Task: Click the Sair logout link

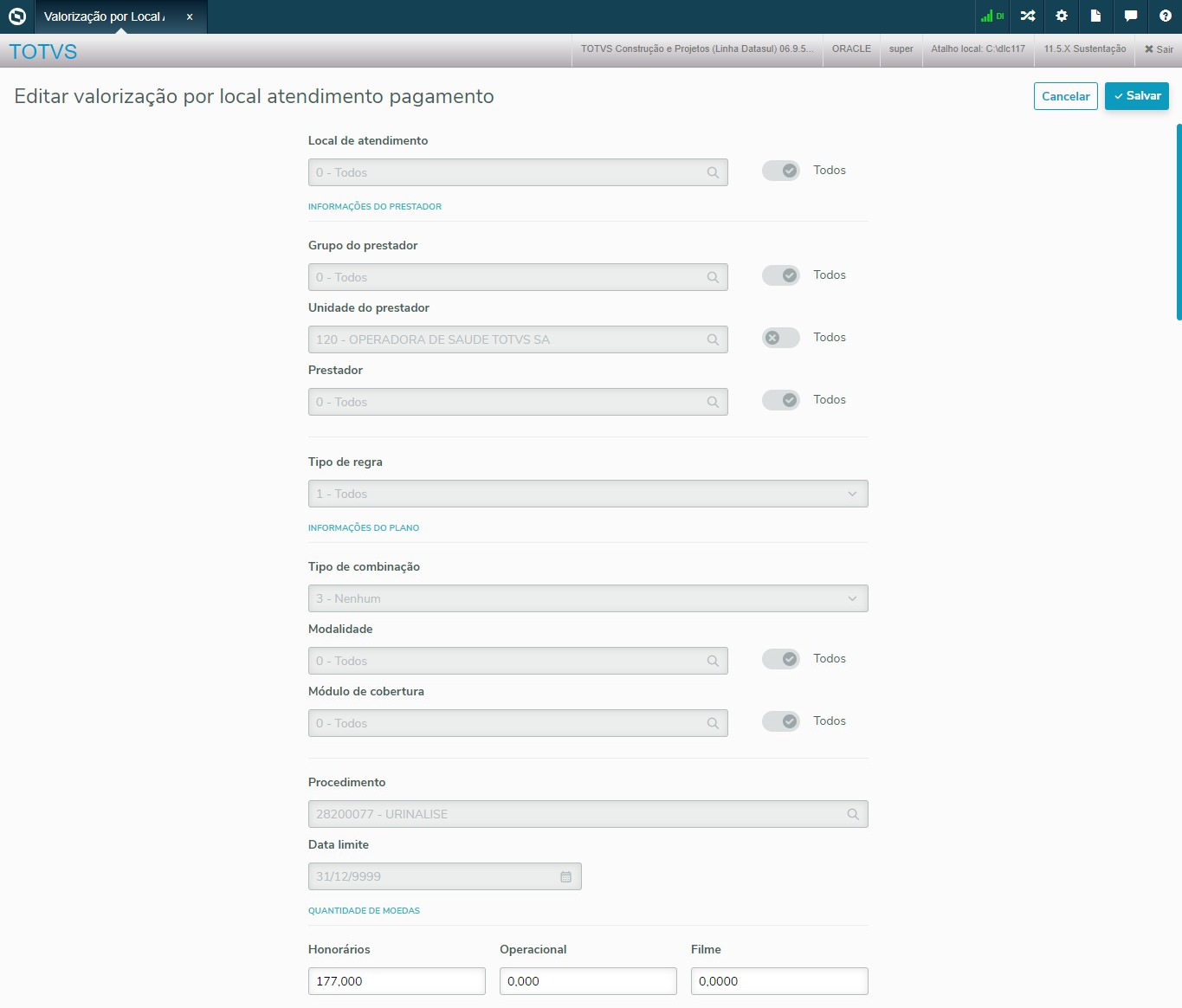Action: 1159,49
